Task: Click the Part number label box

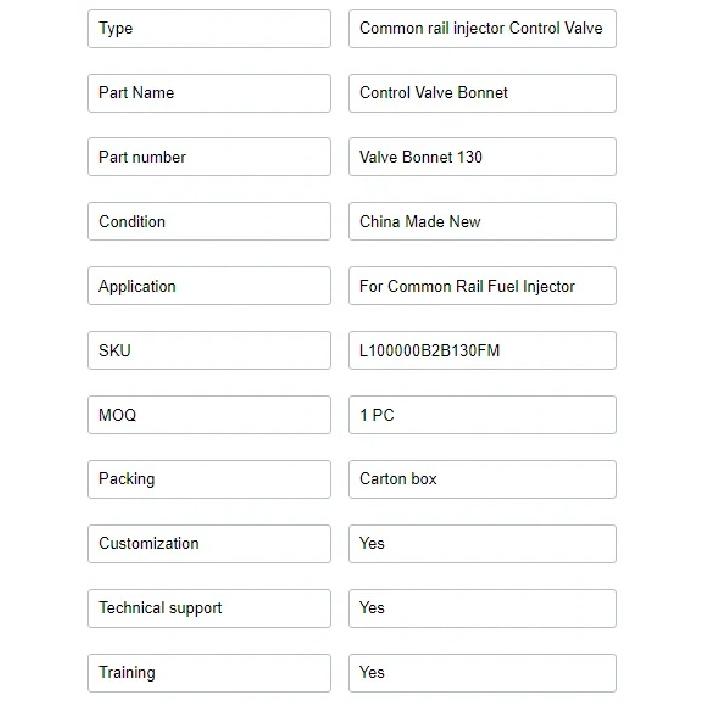Action: (209, 157)
